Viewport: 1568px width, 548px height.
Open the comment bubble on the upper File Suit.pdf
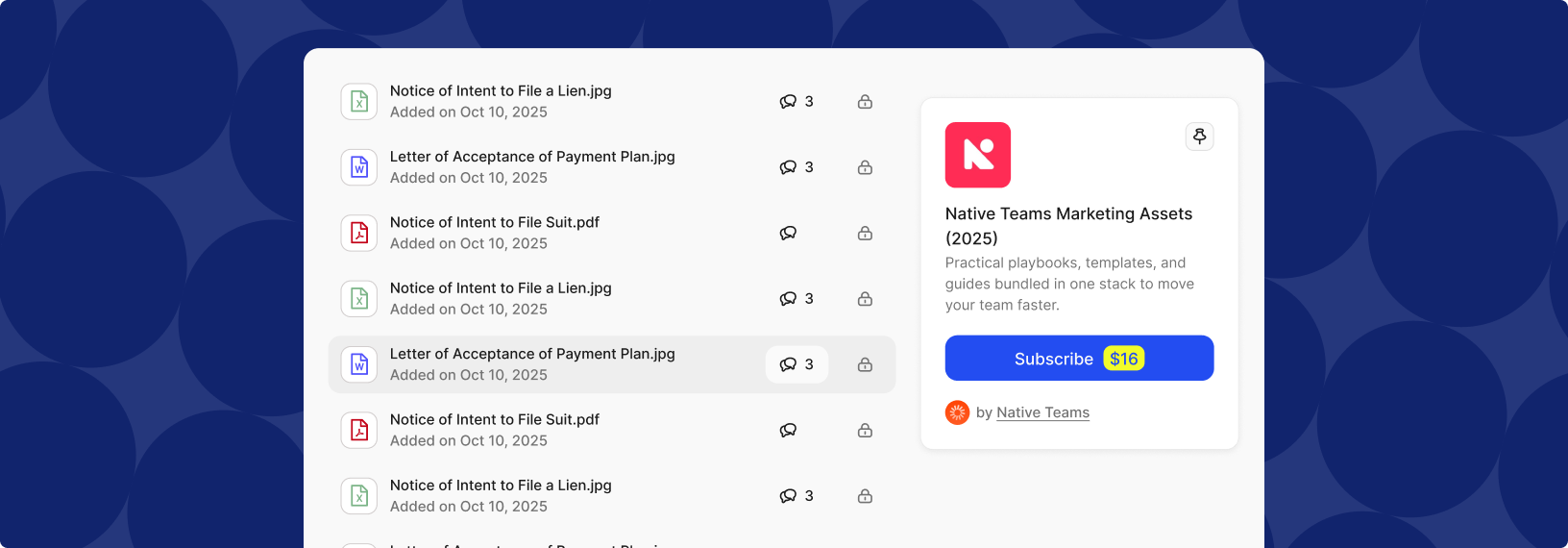pos(788,234)
